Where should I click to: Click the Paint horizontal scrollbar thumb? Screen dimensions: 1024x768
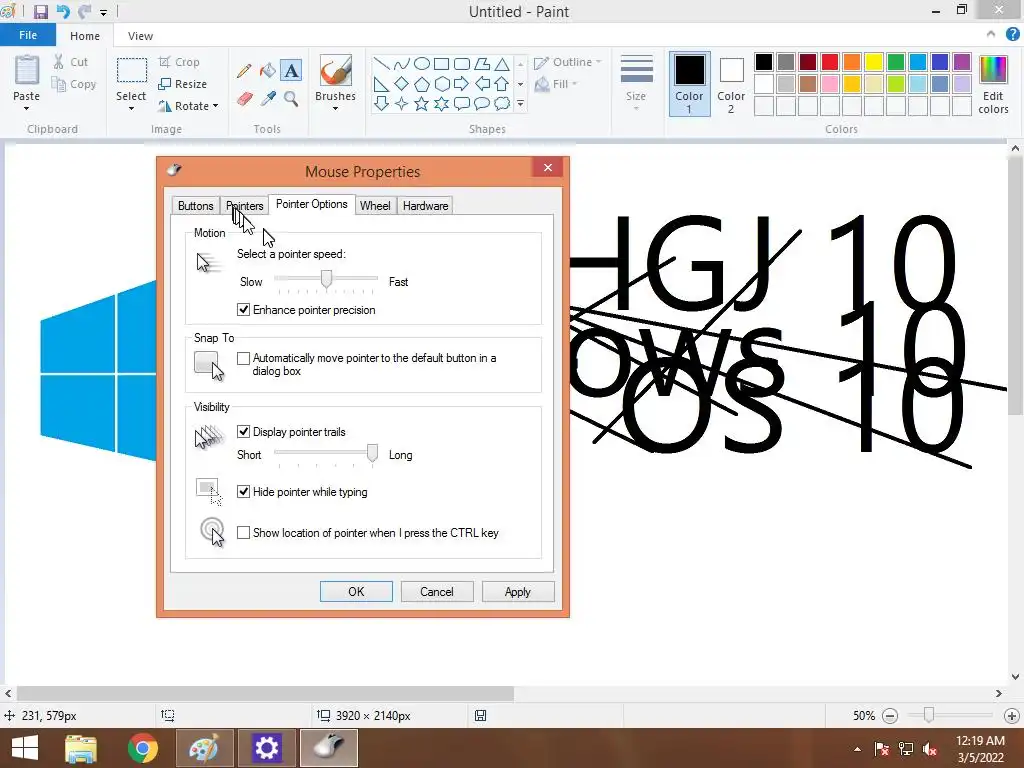pos(265,693)
